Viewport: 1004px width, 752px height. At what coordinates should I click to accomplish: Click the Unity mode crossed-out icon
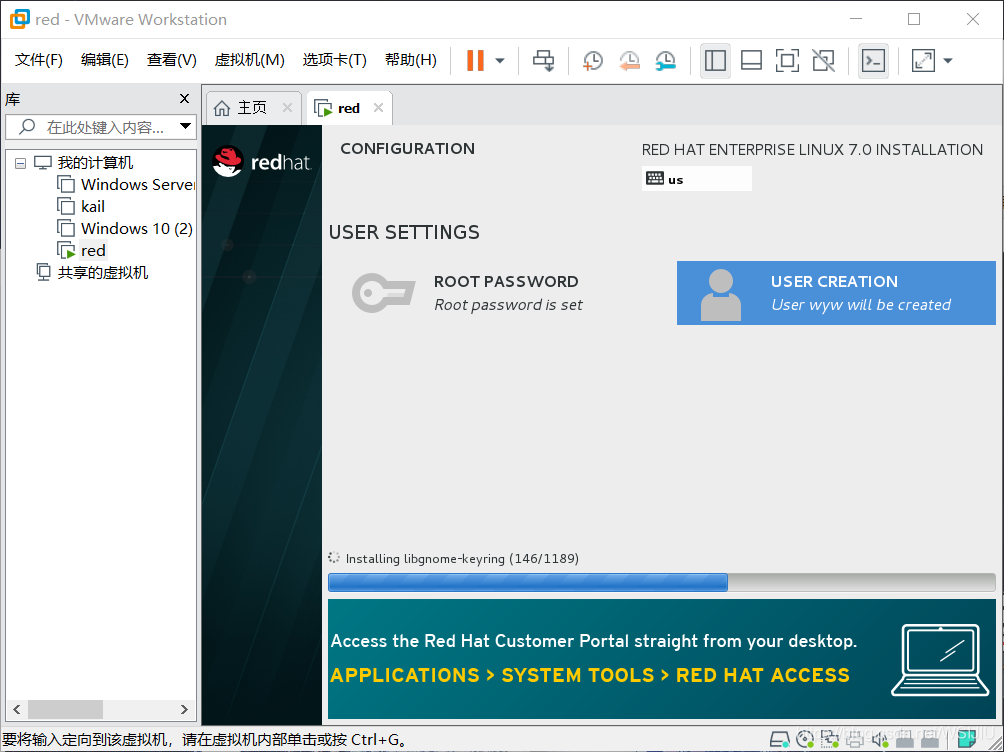point(823,61)
